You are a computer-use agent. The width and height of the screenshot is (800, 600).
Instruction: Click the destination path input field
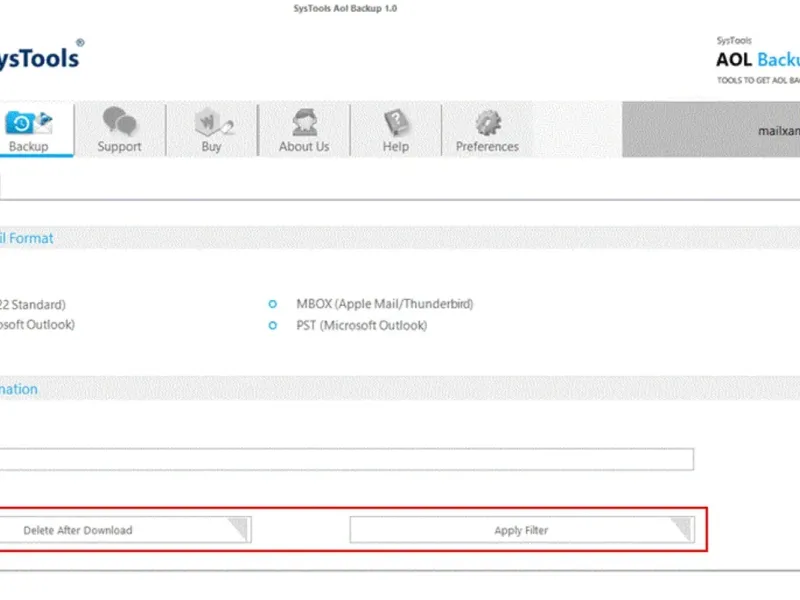[x=346, y=459]
